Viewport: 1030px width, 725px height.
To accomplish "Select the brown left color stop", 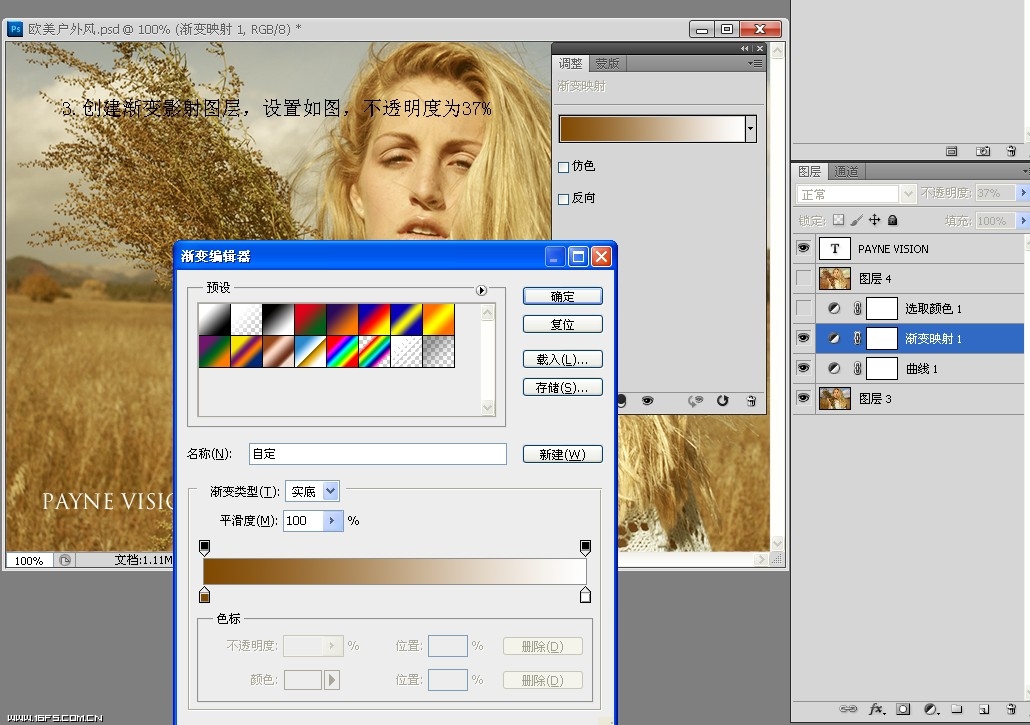I will pyautogui.click(x=204, y=595).
